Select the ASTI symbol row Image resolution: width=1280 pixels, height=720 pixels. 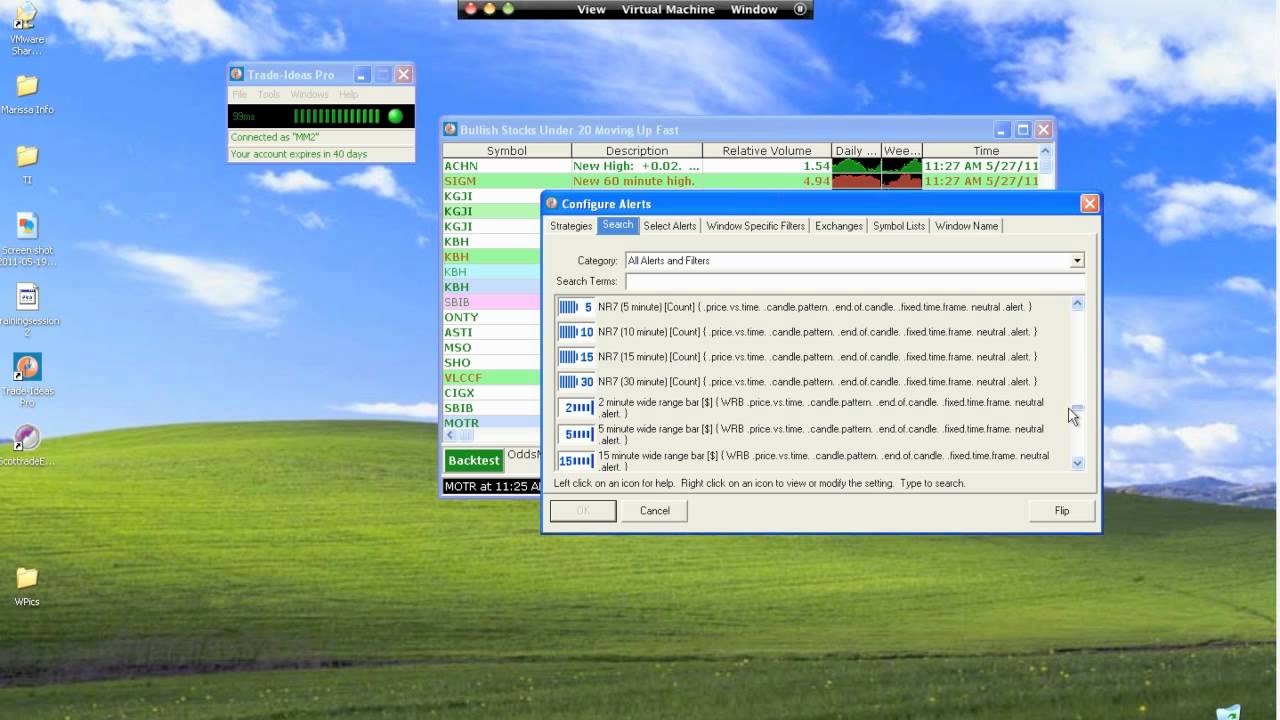(x=492, y=332)
